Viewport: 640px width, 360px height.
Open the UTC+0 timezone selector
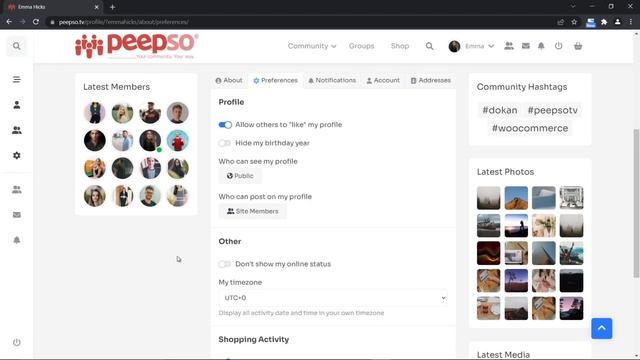333,298
